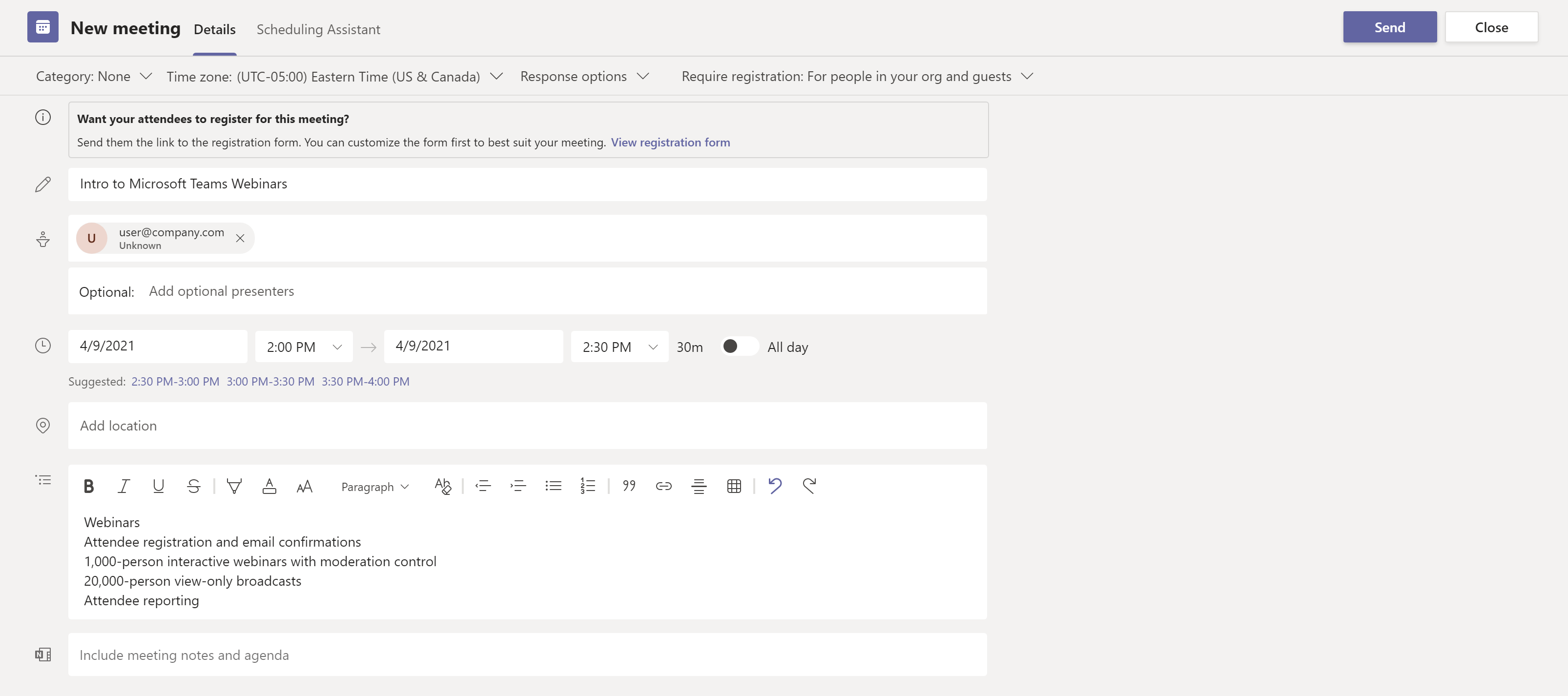Expand the Category dropdown

click(94, 77)
